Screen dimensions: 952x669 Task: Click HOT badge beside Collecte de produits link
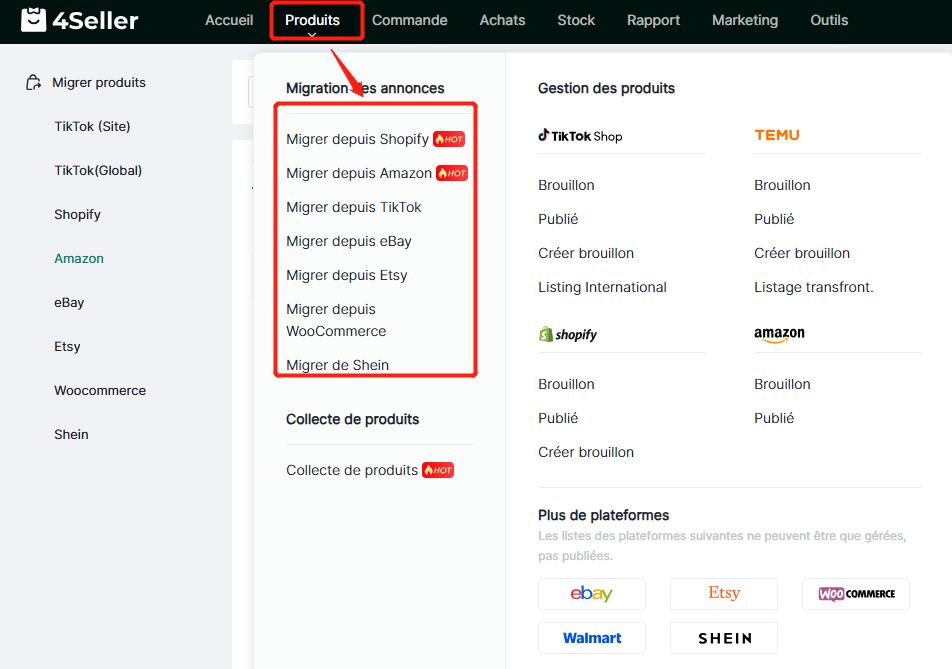438,470
